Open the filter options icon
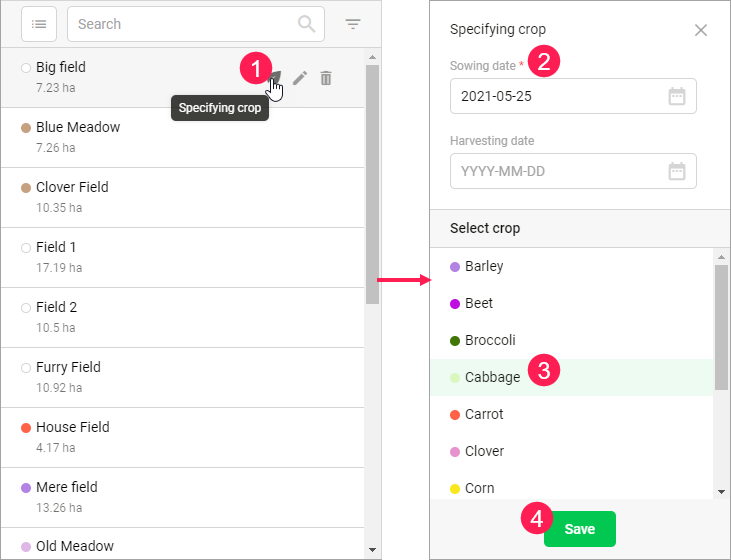 coord(353,24)
